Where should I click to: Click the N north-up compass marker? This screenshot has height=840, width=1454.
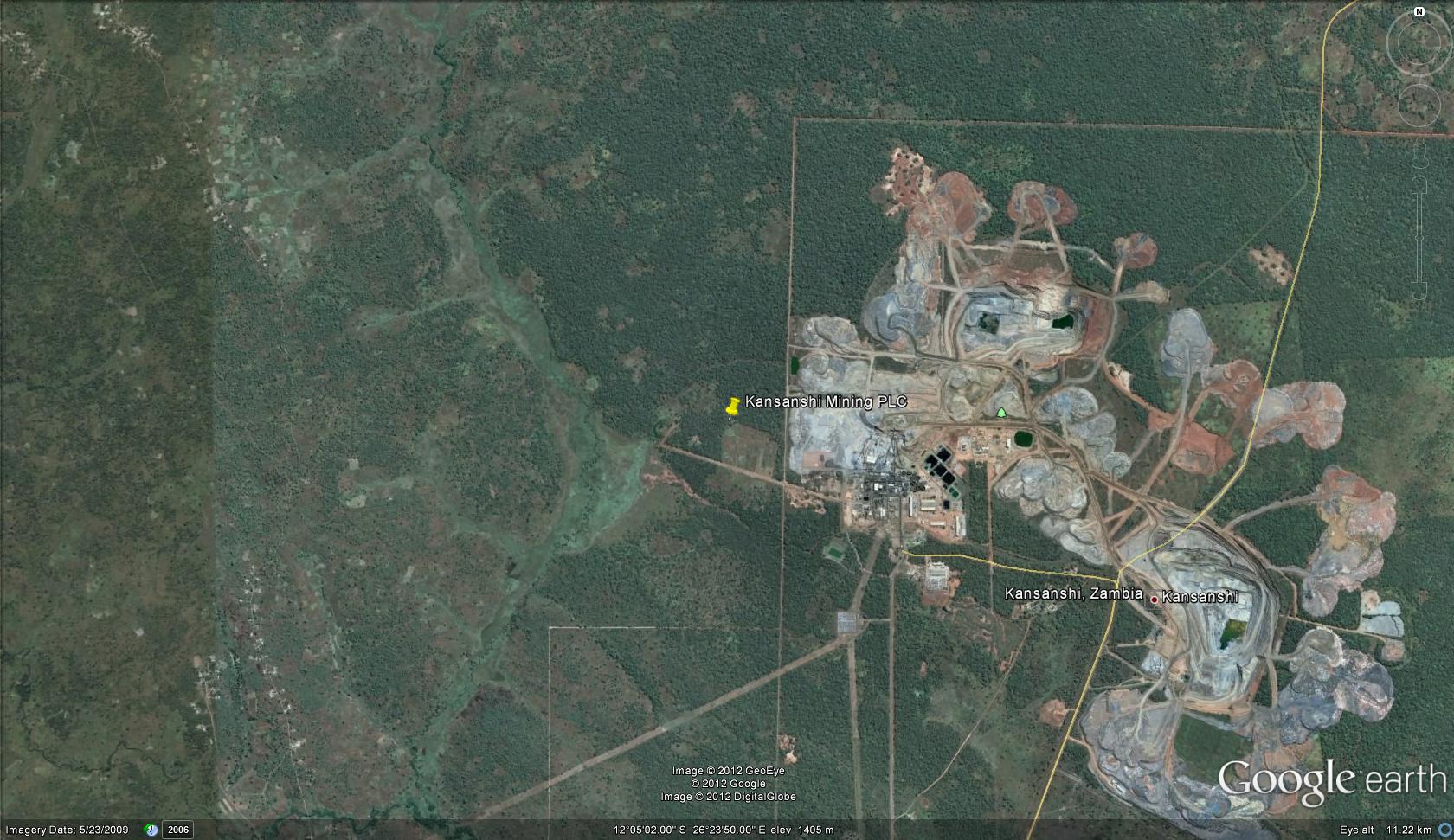1419,12
